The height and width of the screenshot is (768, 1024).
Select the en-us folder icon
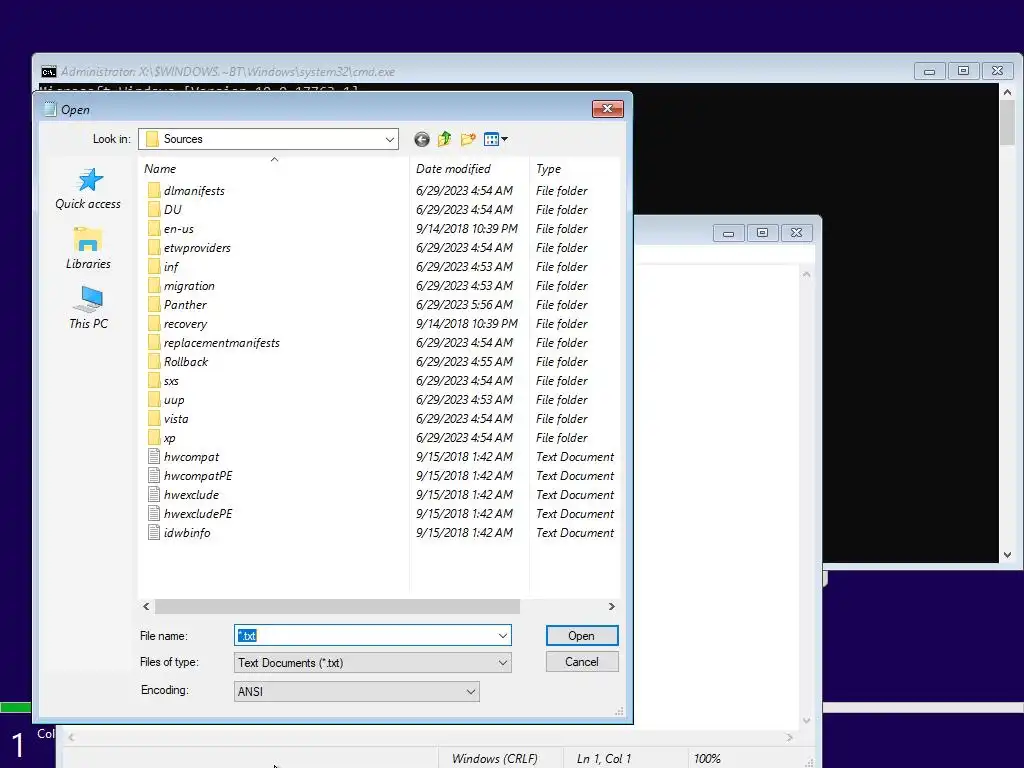coord(153,229)
